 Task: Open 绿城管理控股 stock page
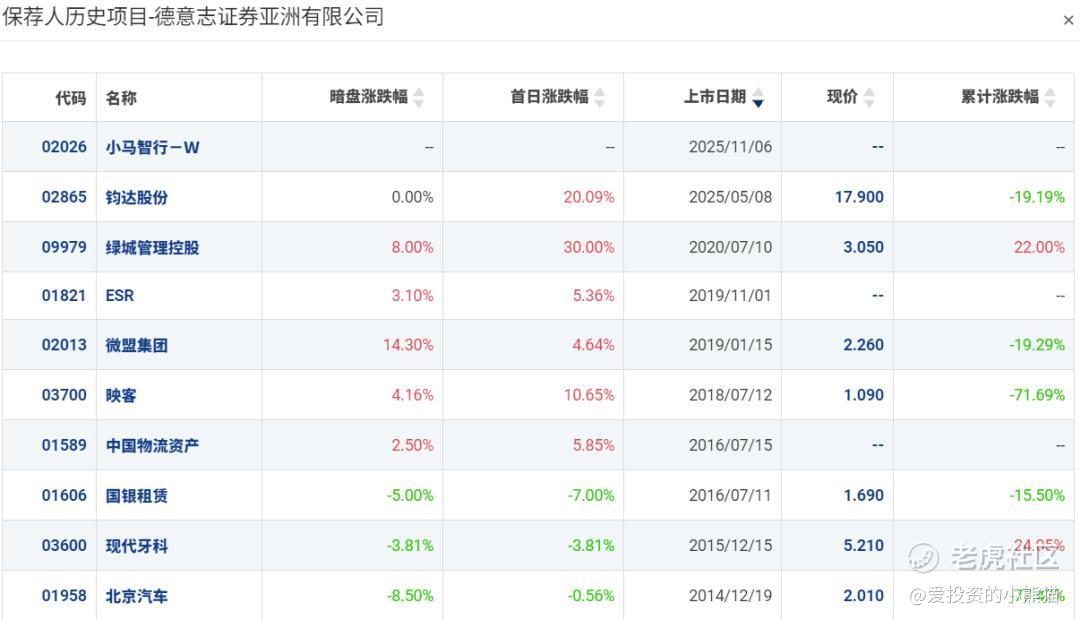coord(152,248)
